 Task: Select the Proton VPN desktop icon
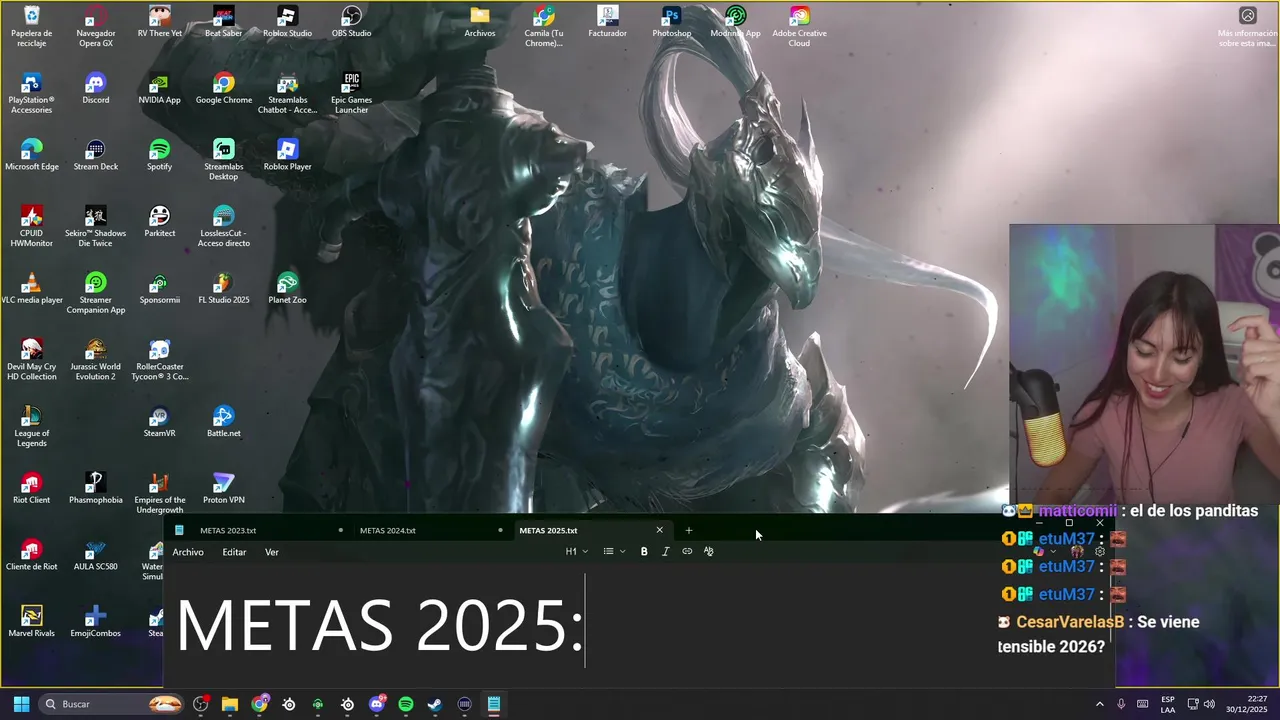[223, 488]
